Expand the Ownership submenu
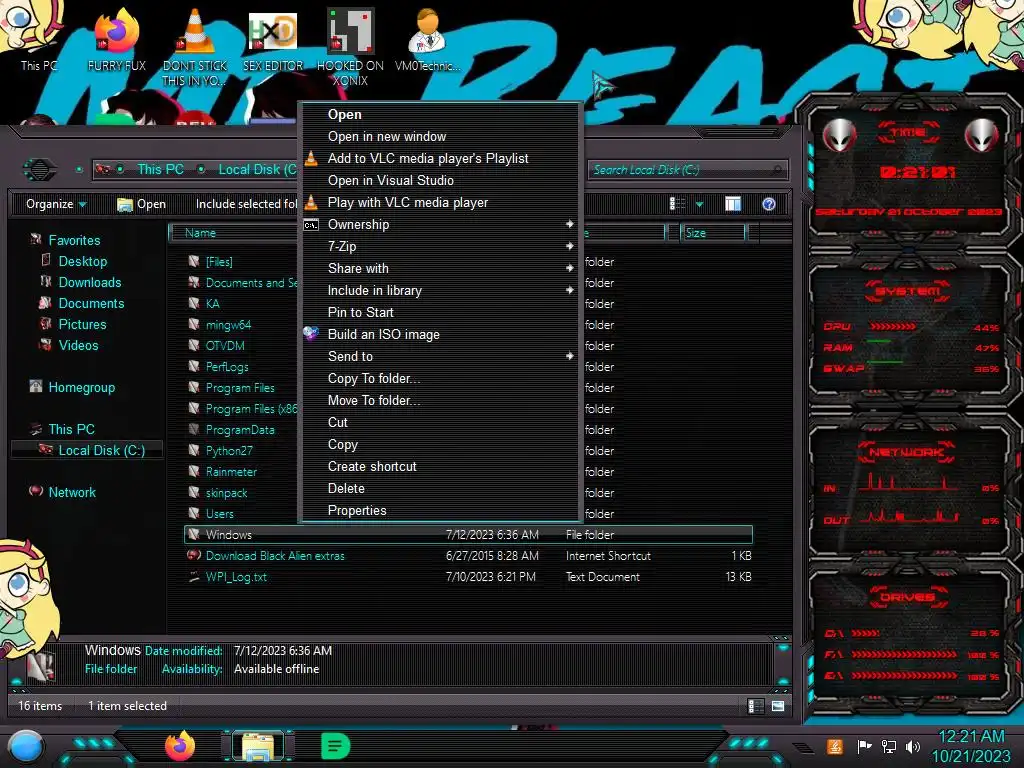The image size is (1024, 768). click(x=440, y=225)
